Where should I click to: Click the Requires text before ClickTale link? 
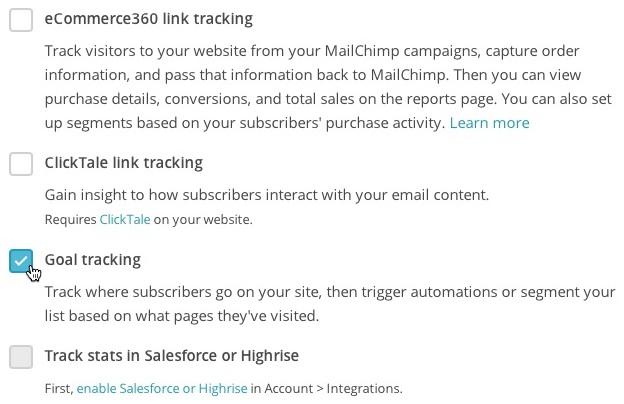pyautogui.click(x=70, y=220)
